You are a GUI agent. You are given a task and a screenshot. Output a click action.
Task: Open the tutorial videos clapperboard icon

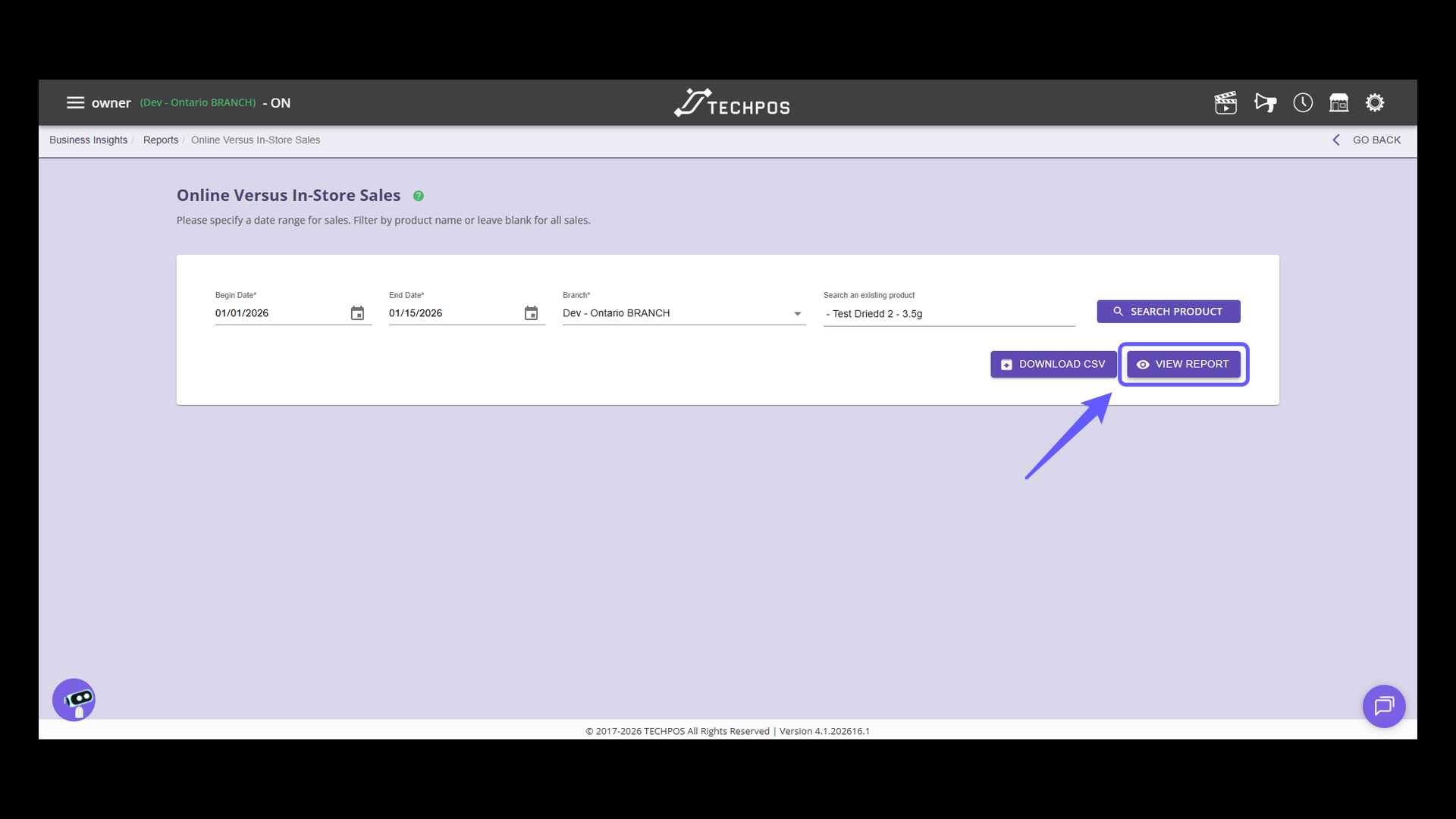(1225, 102)
